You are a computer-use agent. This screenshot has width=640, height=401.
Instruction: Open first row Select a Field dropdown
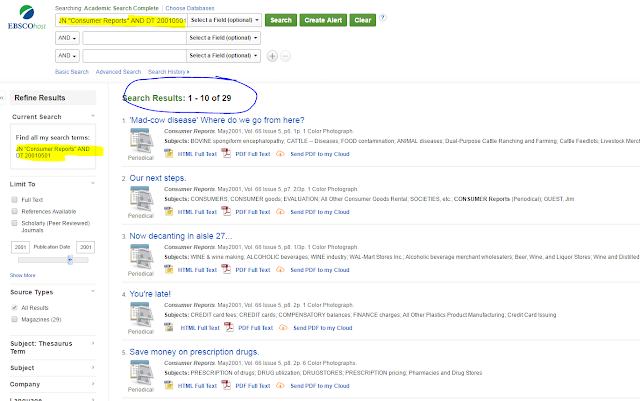pyautogui.click(x=224, y=20)
